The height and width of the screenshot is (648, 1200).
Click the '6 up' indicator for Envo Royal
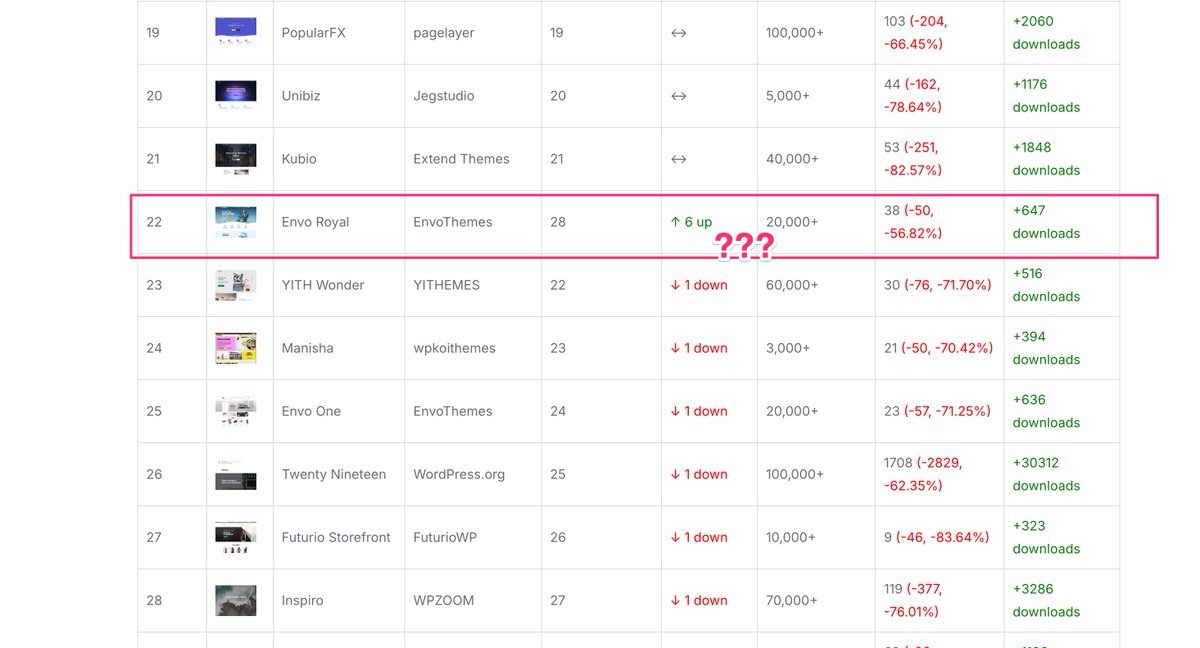coord(691,222)
